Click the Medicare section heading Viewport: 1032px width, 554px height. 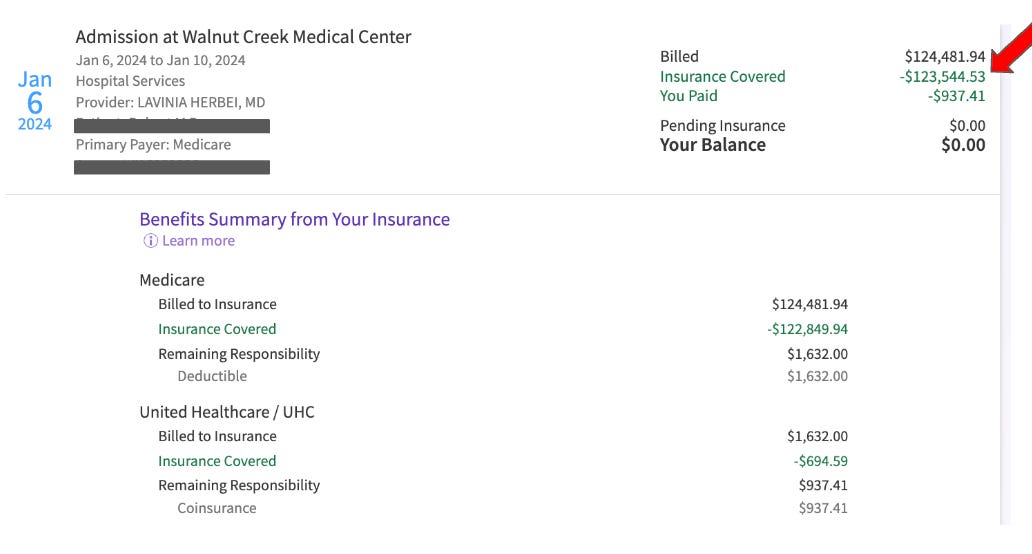point(172,280)
